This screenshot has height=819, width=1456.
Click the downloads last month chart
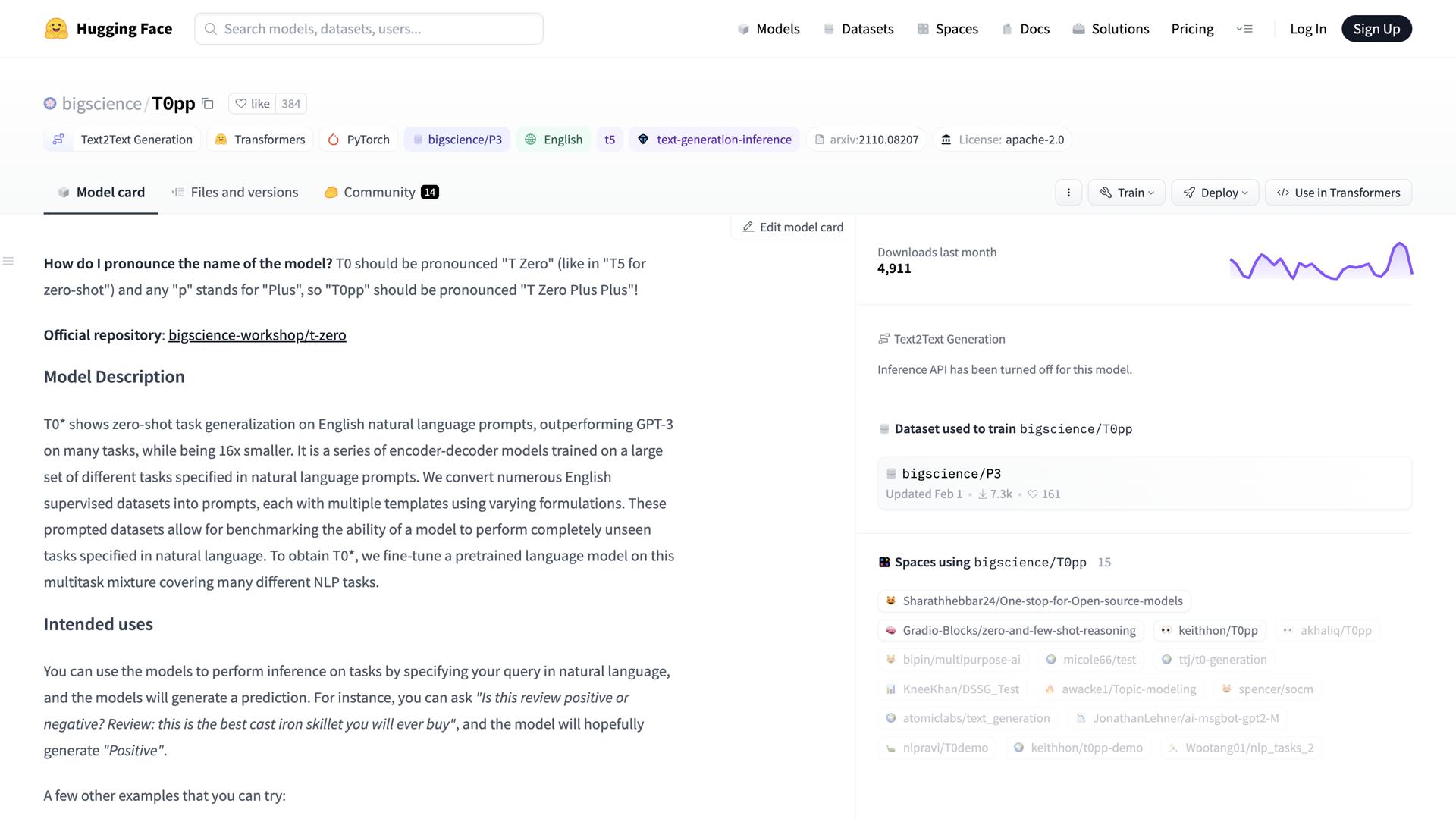tap(1320, 261)
